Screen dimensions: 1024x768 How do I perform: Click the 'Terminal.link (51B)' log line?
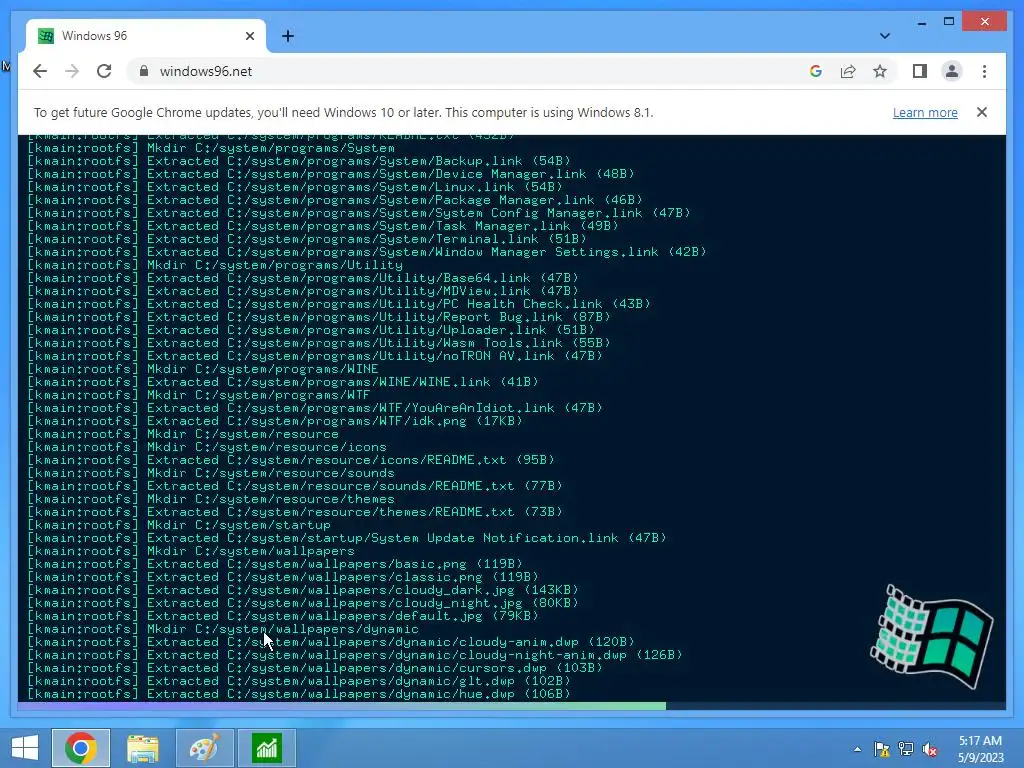[307, 239]
